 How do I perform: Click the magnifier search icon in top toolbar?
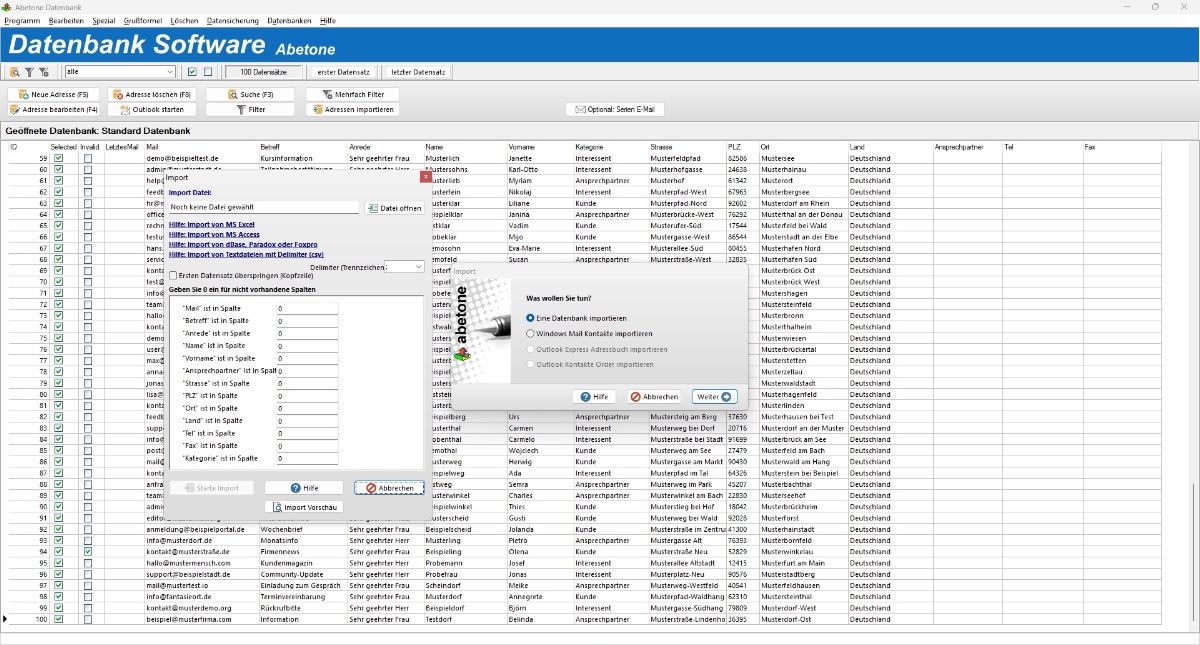coord(15,72)
